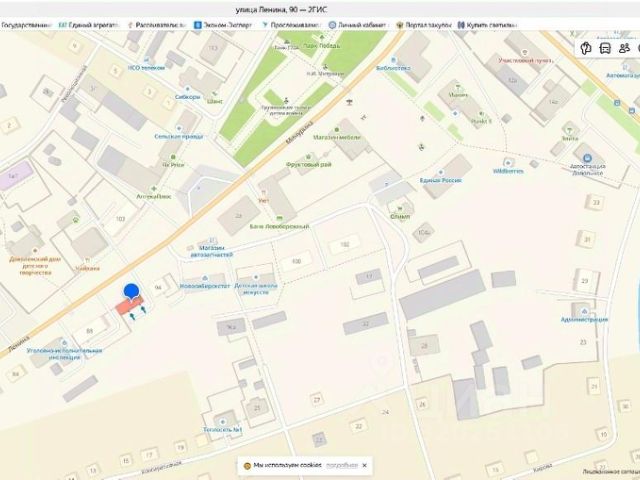Screen dimensions: 640x480
Task: Open the map layers icon in the top-right toolbar
Action: pos(586,48)
